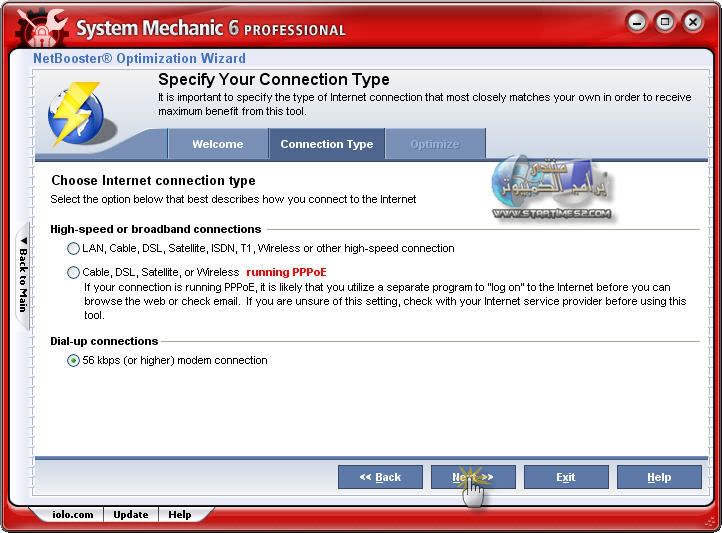The width and height of the screenshot is (722, 533).
Task: Expand the Back to Main side tab
Action: pyautogui.click(x=23, y=275)
